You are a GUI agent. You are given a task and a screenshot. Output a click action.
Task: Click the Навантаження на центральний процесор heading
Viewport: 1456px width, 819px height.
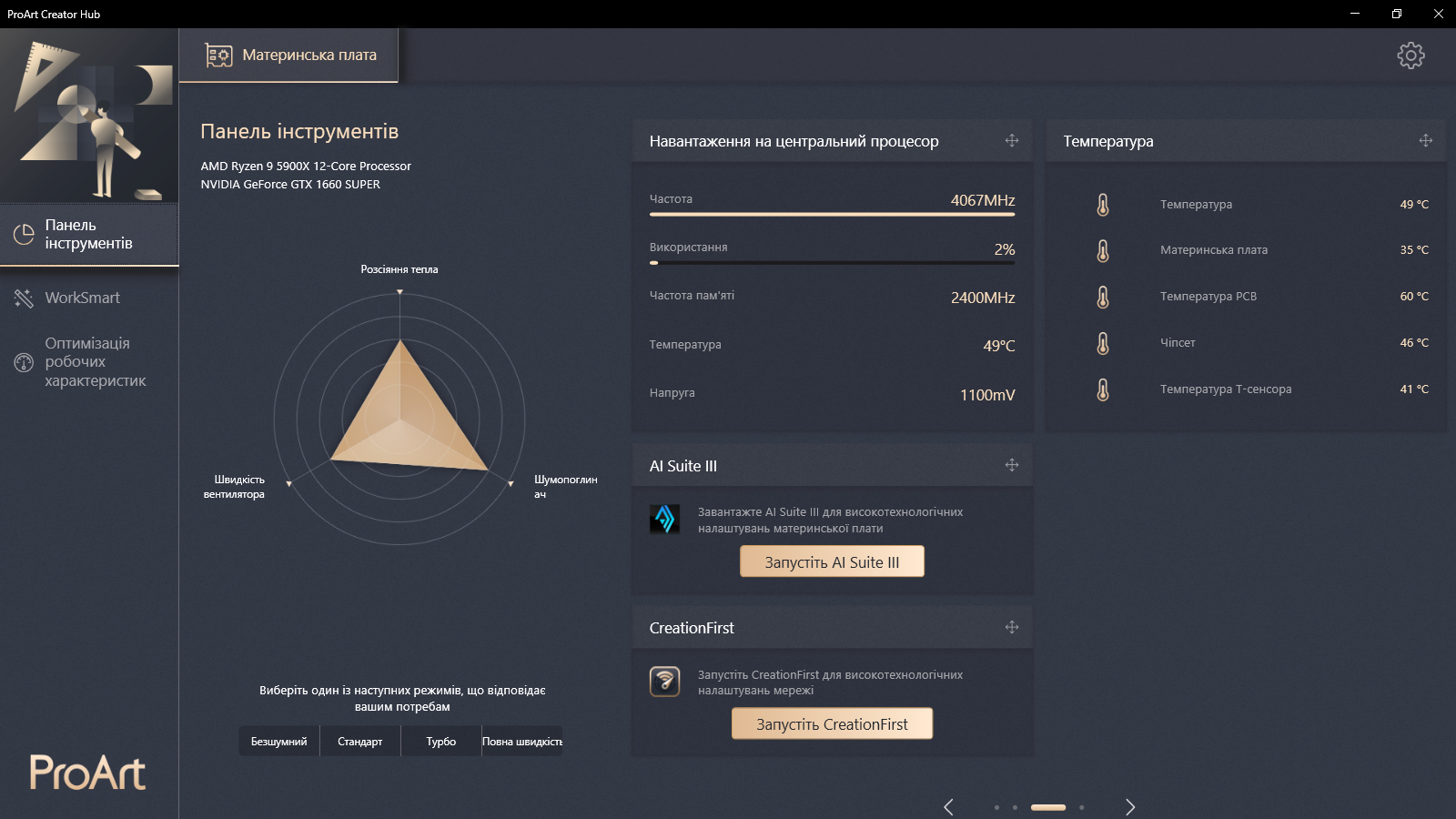794,141
